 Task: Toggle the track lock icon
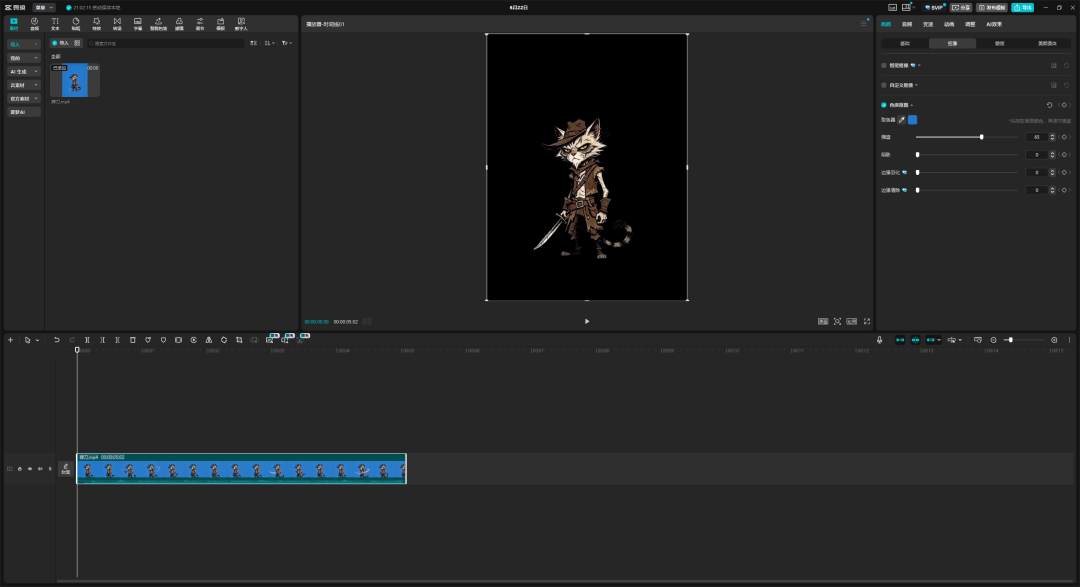[19, 468]
